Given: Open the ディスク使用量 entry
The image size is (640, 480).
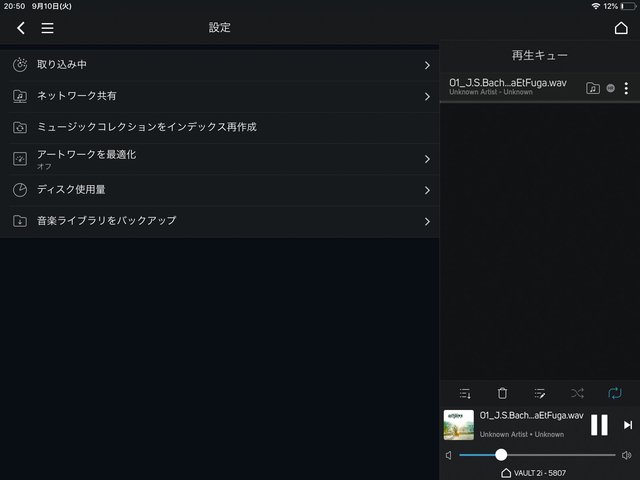Looking at the screenshot, I should (x=220, y=190).
